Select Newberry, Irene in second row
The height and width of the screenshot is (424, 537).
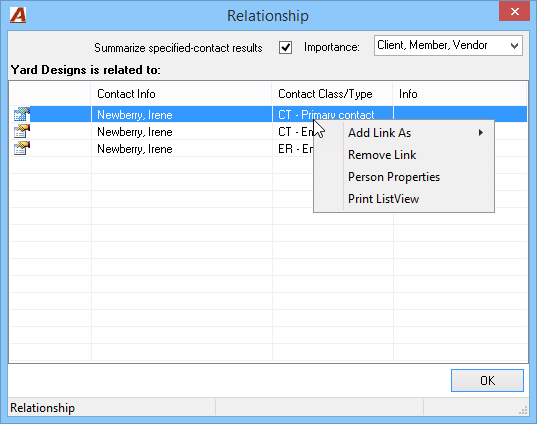coord(135,132)
